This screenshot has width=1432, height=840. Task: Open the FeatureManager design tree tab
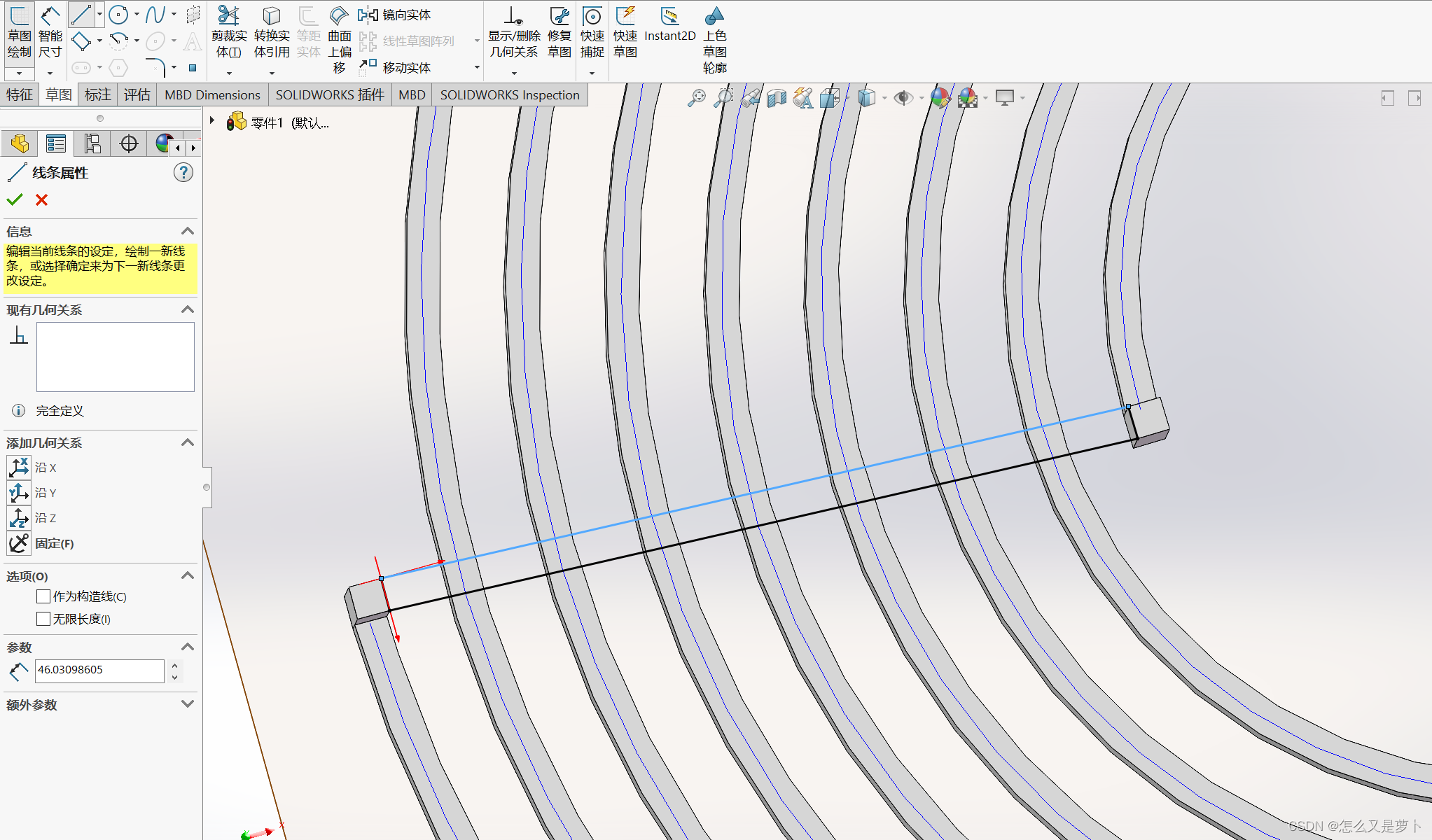(x=20, y=143)
